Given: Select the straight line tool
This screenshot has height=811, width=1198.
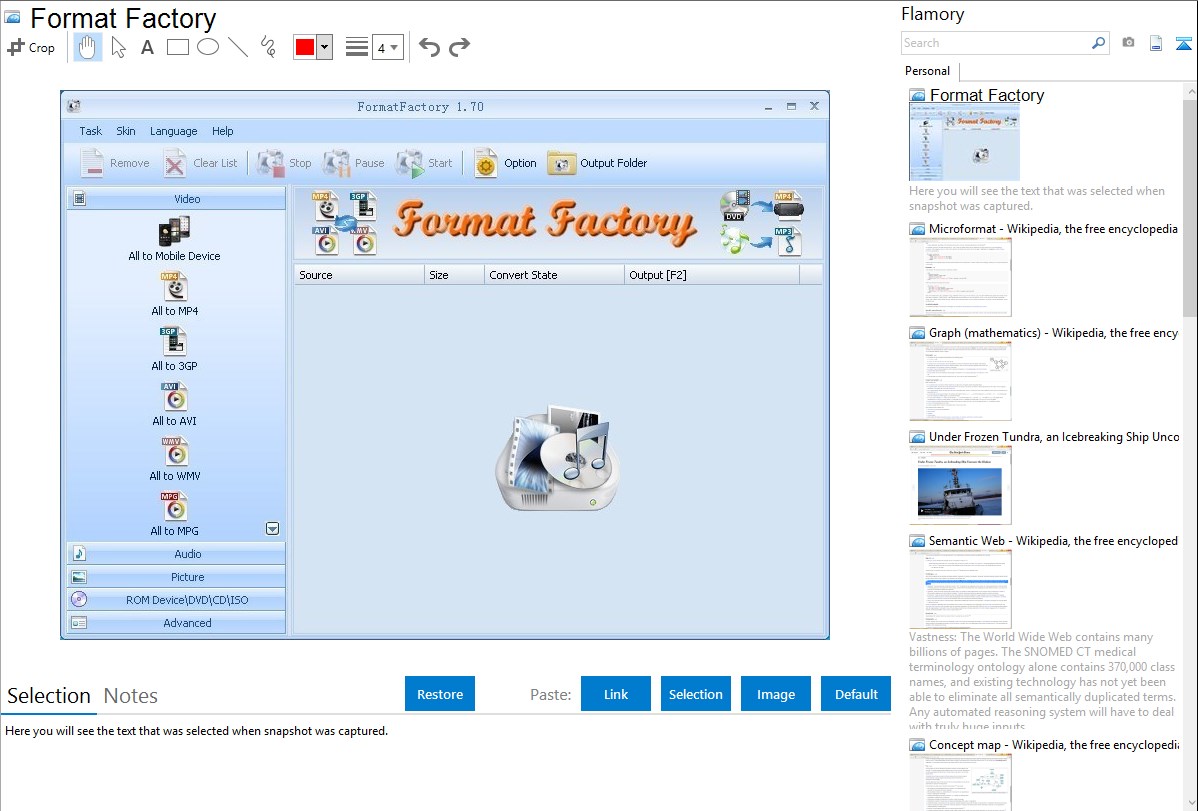Looking at the screenshot, I should point(238,47).
